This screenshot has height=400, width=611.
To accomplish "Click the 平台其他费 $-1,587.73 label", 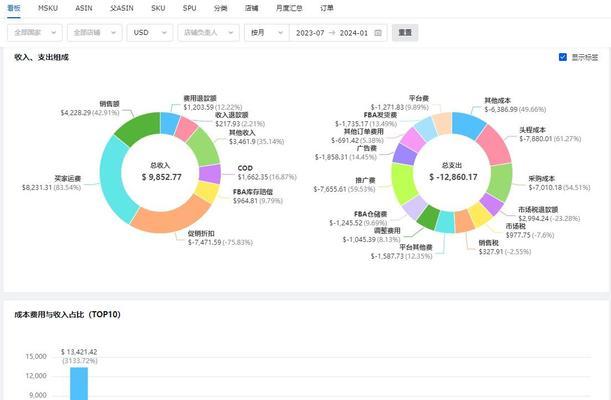I will coord(401,252).
